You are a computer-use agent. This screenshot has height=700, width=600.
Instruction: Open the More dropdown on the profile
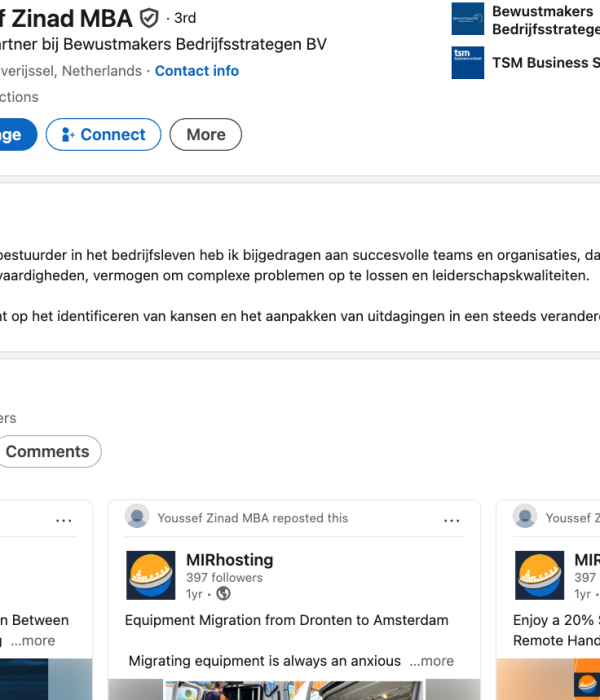(205, 135)
